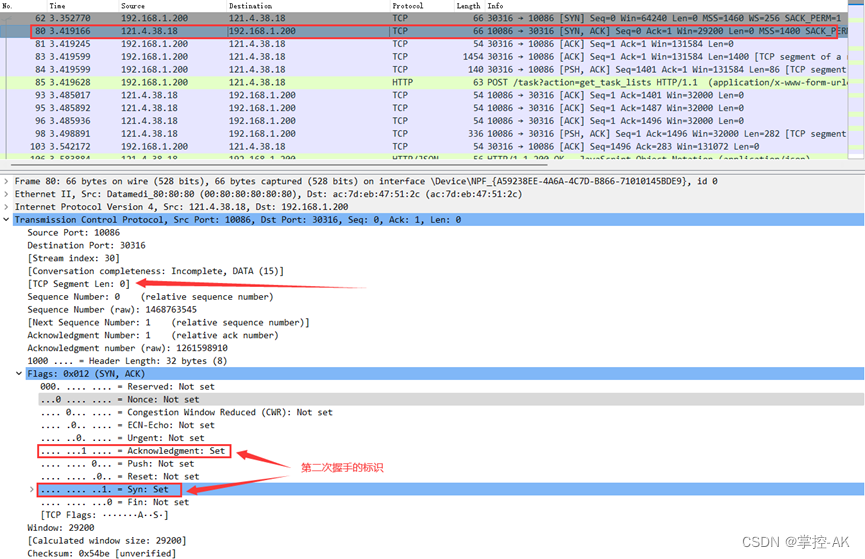This screenshot has width=865, height=559.
Task: Sort packets by Source column header
Action: click(x=133, y=6)
